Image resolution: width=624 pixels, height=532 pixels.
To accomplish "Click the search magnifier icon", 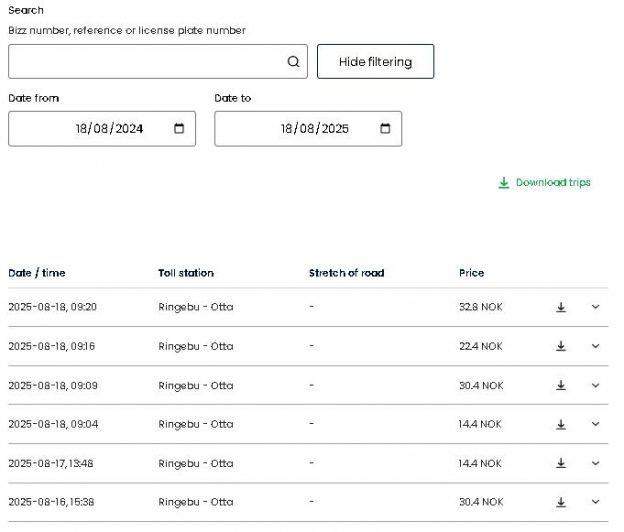I will 293,62.
